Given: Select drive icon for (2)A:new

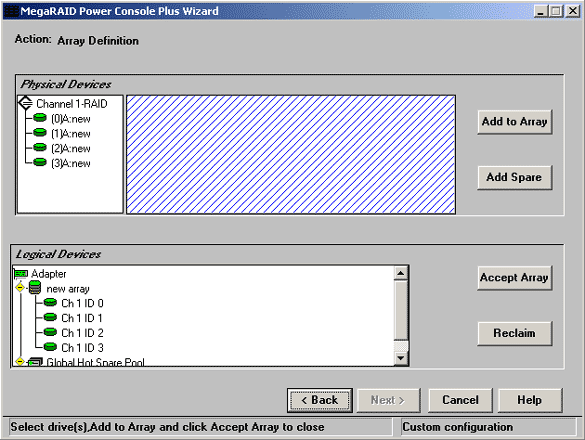Looking at the screenshot, I should [x=40, y=148].
